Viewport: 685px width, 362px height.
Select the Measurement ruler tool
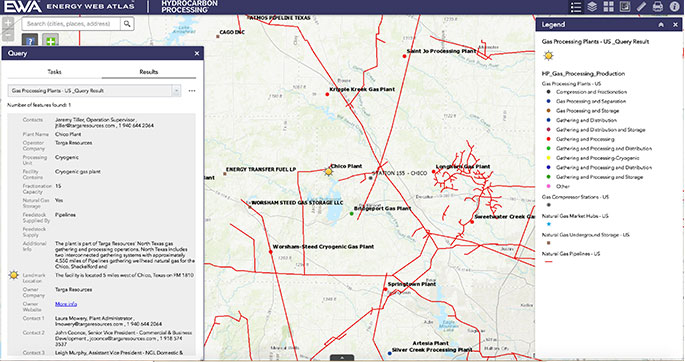pos(641,7)
